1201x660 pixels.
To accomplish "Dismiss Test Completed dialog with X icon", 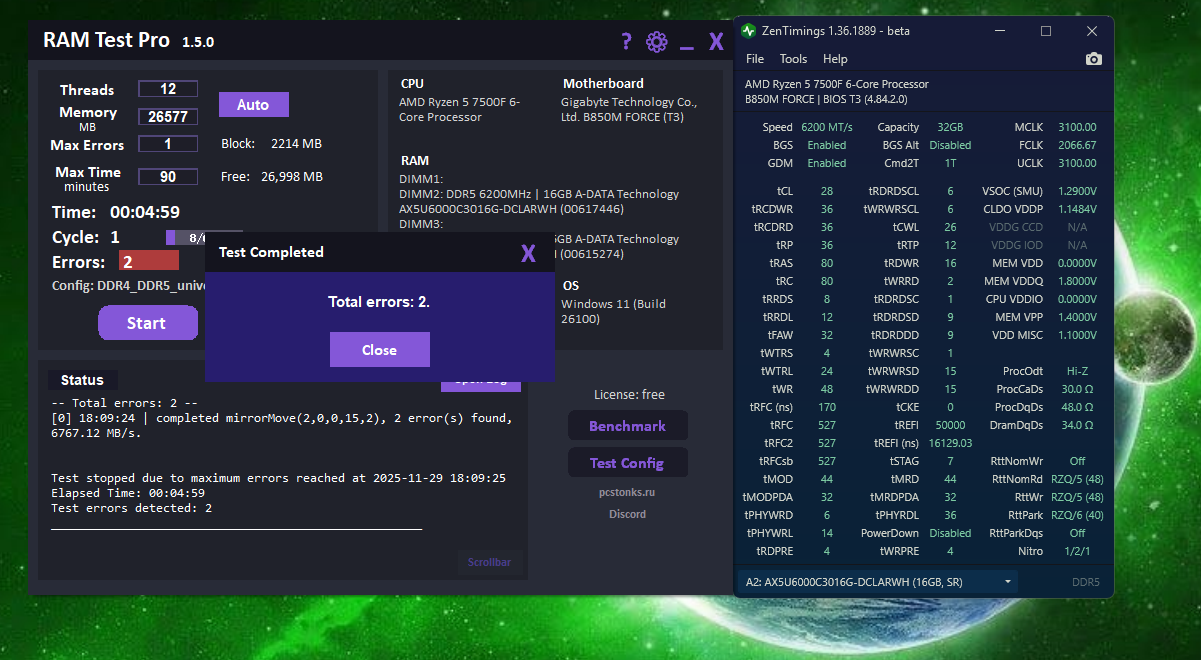I will [x=528, y=252].
